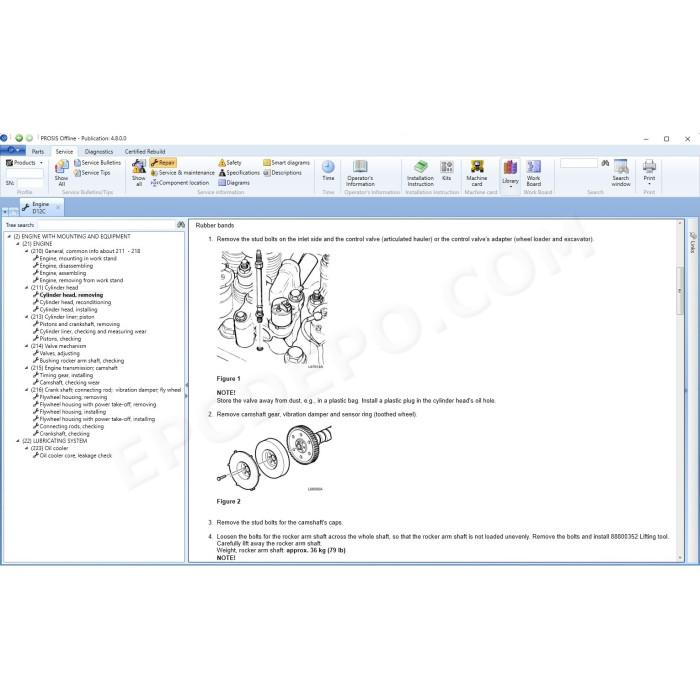Click the binoculars search icon in ribbon

coord(605,163)
